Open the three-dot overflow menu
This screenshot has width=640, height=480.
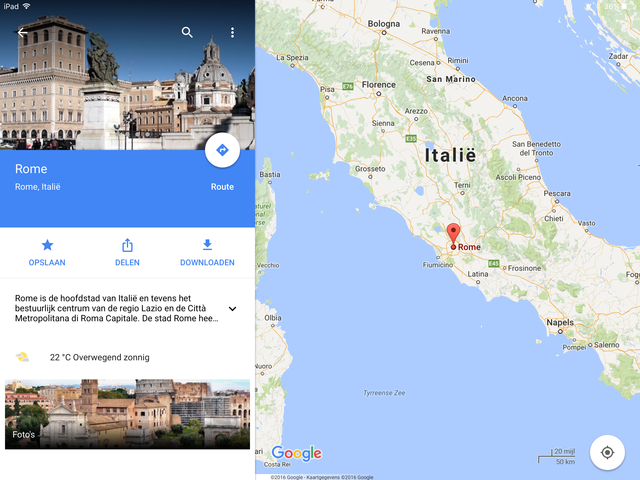[x=232, y=33]
